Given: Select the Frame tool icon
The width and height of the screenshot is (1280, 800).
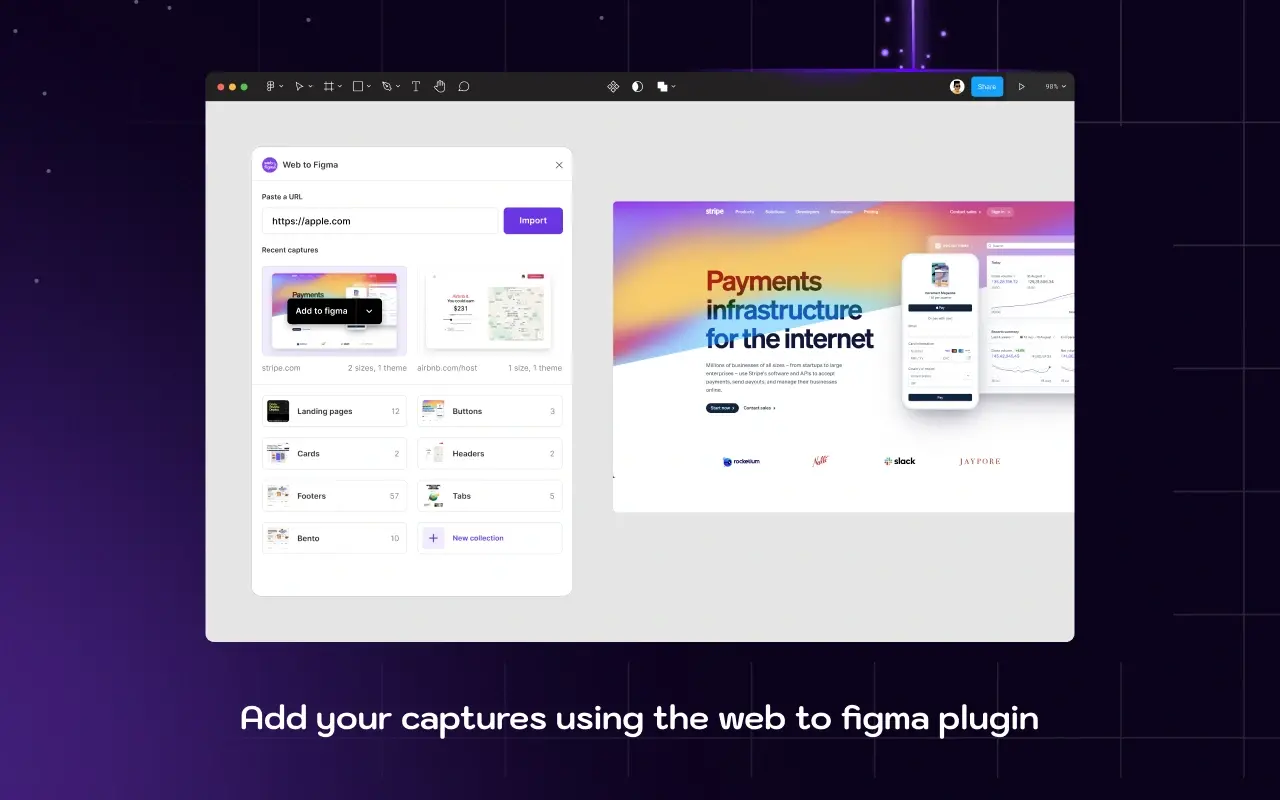Looking at the screenshot, I should (x=327, y=87).
